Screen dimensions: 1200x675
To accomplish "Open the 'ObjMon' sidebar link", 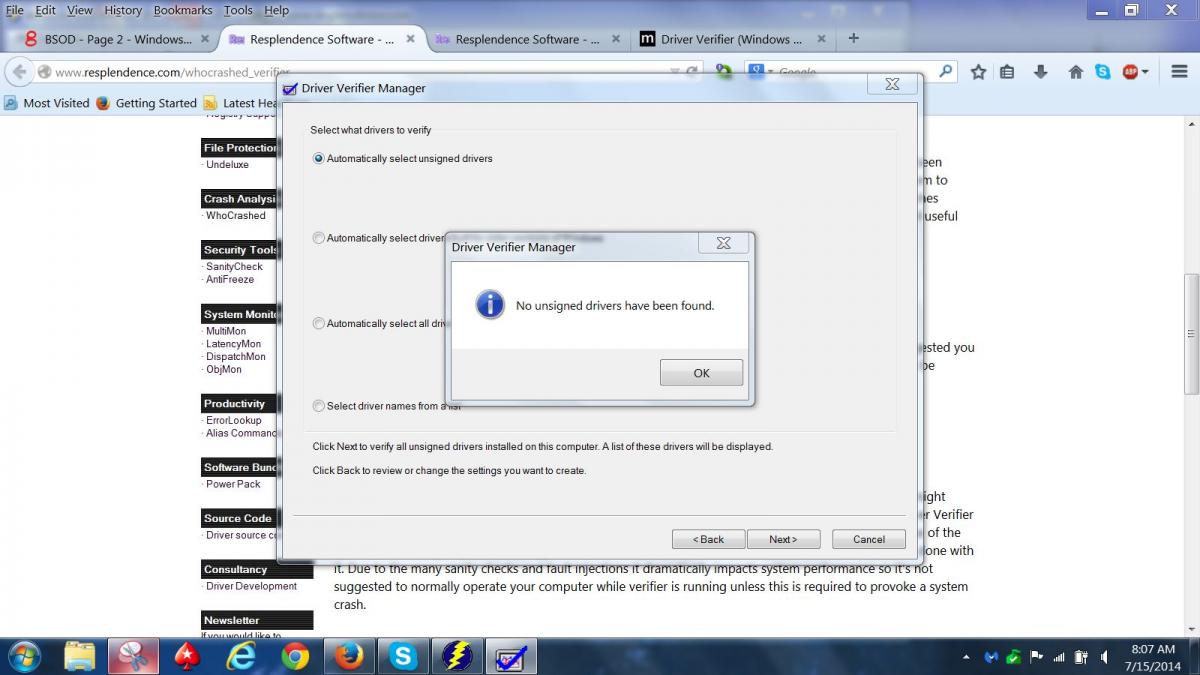I will click(223, 370).
